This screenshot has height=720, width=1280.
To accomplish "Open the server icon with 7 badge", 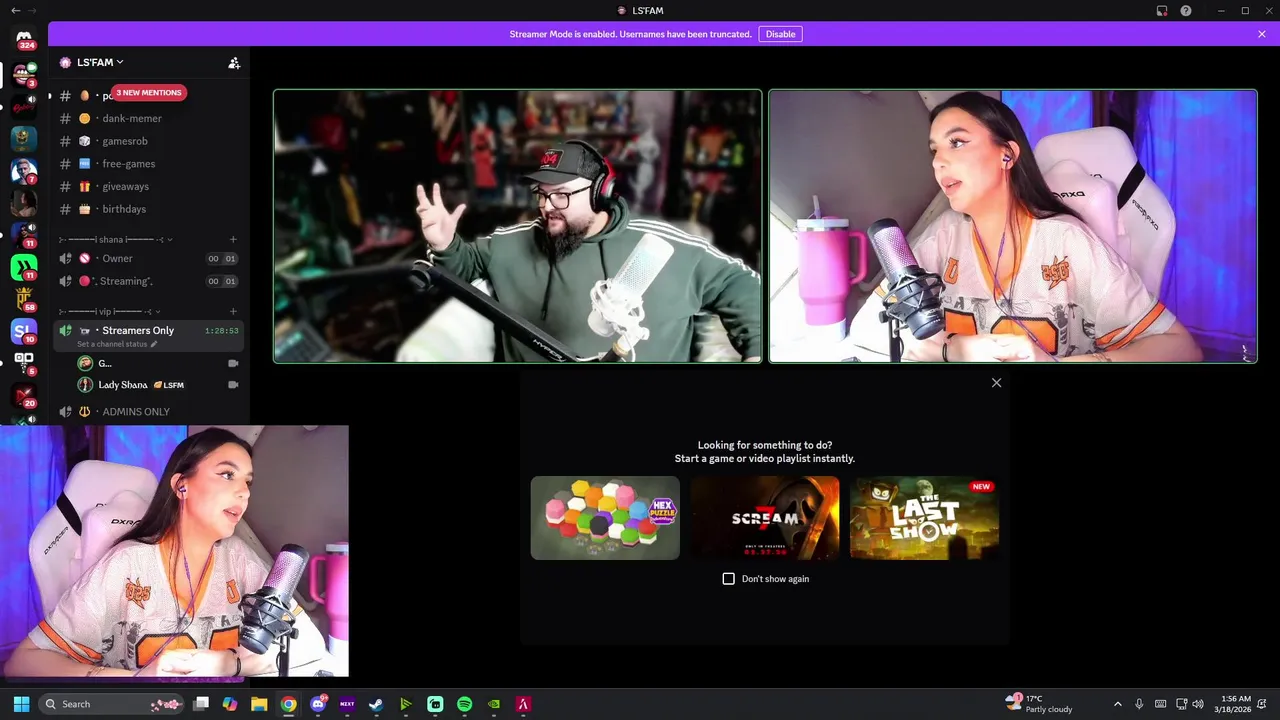I will (x=24, y=171).
